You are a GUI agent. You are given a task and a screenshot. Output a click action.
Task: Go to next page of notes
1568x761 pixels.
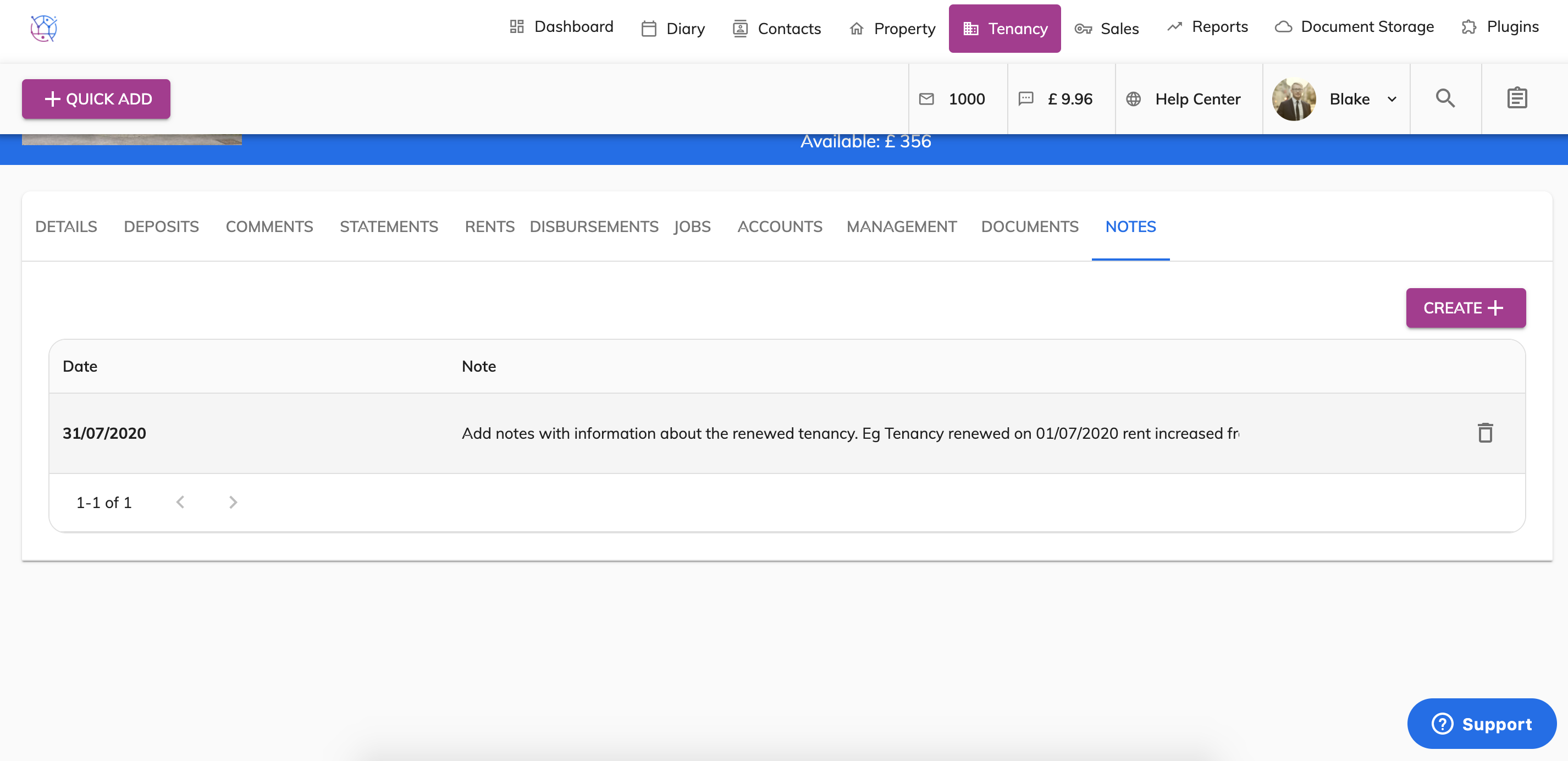click(x=233, y=502)
